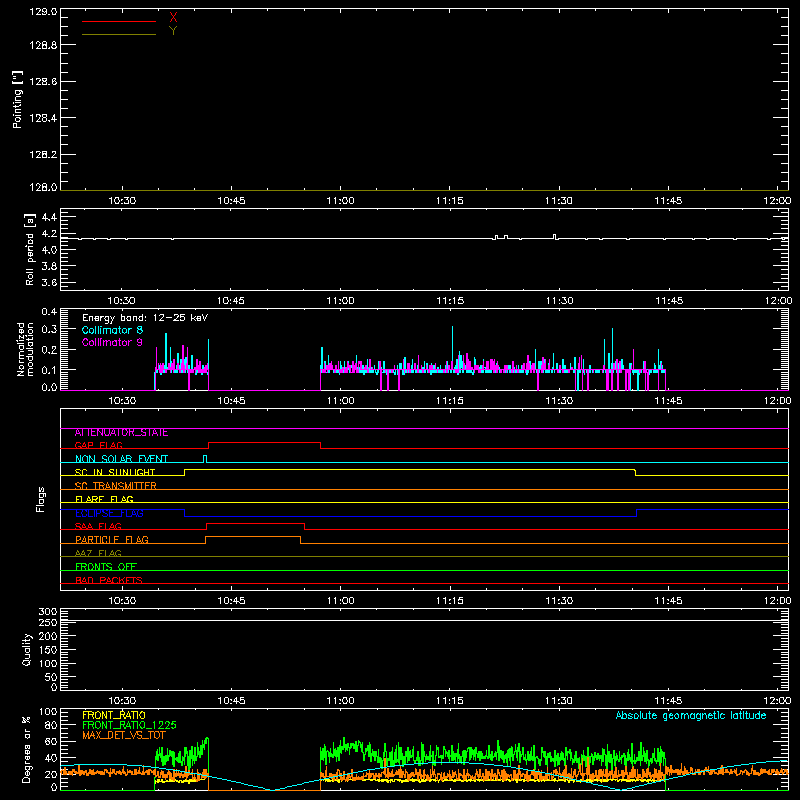Viewport: 800px width, 800px height.
Task: Click the FRONTS_OFF flag label
Action: click(106, 567)
